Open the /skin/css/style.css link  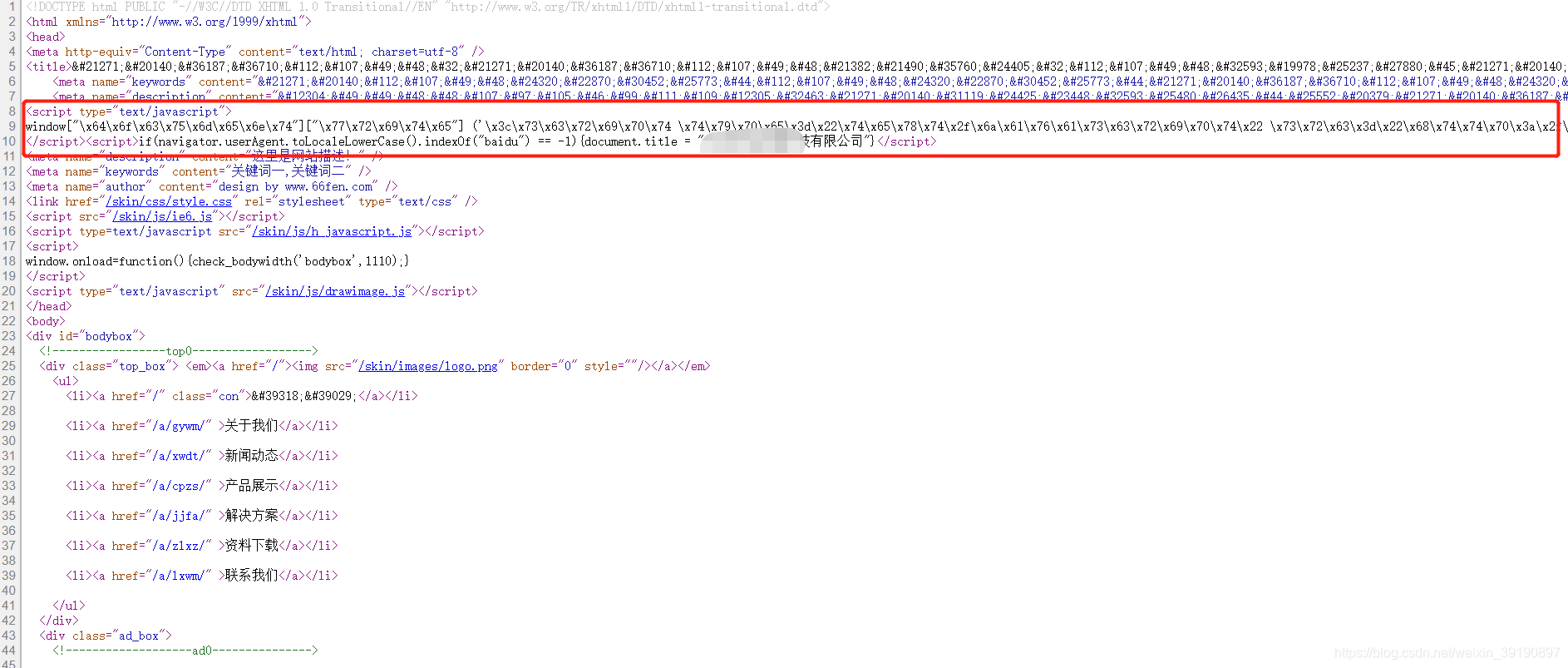click(x=169, y=201)
